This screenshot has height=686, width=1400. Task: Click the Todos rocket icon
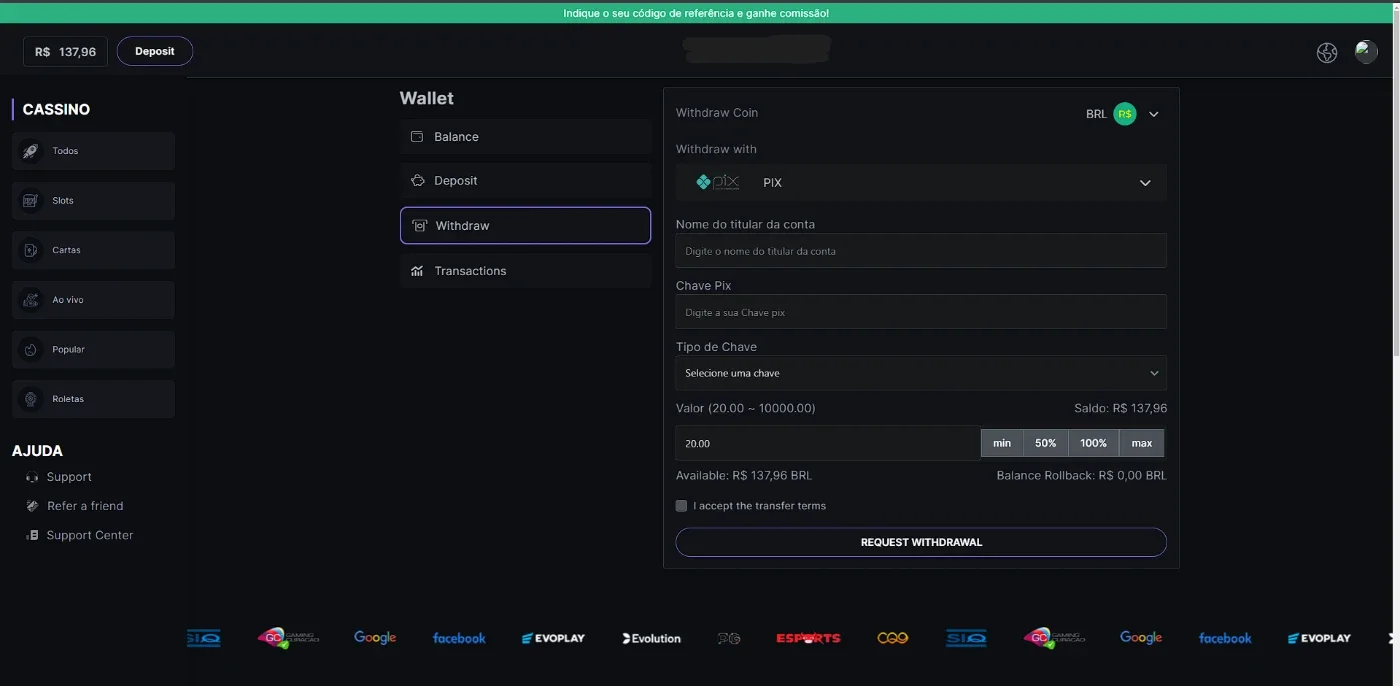pyautogui.click(x=31, y=151)
